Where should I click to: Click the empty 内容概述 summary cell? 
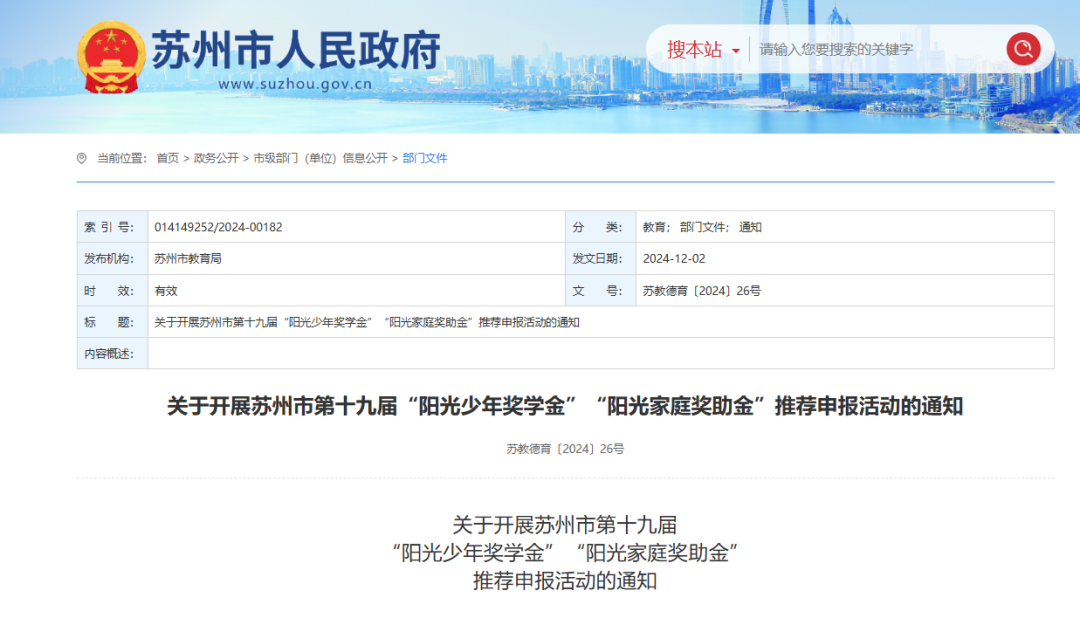click(600, 353)
